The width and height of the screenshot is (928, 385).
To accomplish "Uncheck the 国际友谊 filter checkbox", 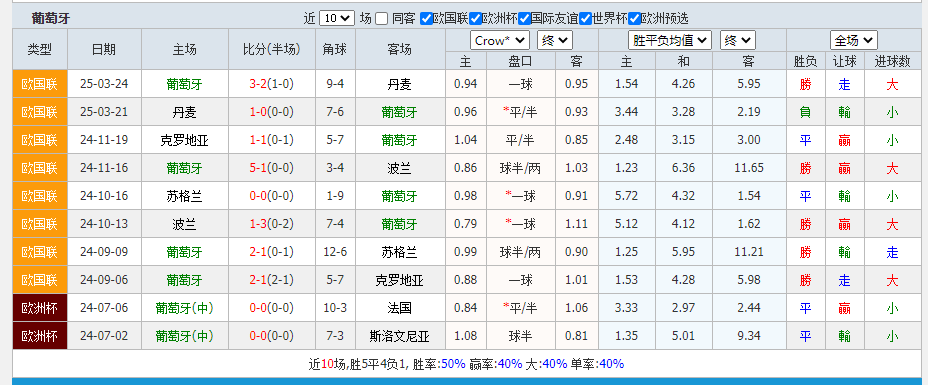I will (x=524, y=19).
